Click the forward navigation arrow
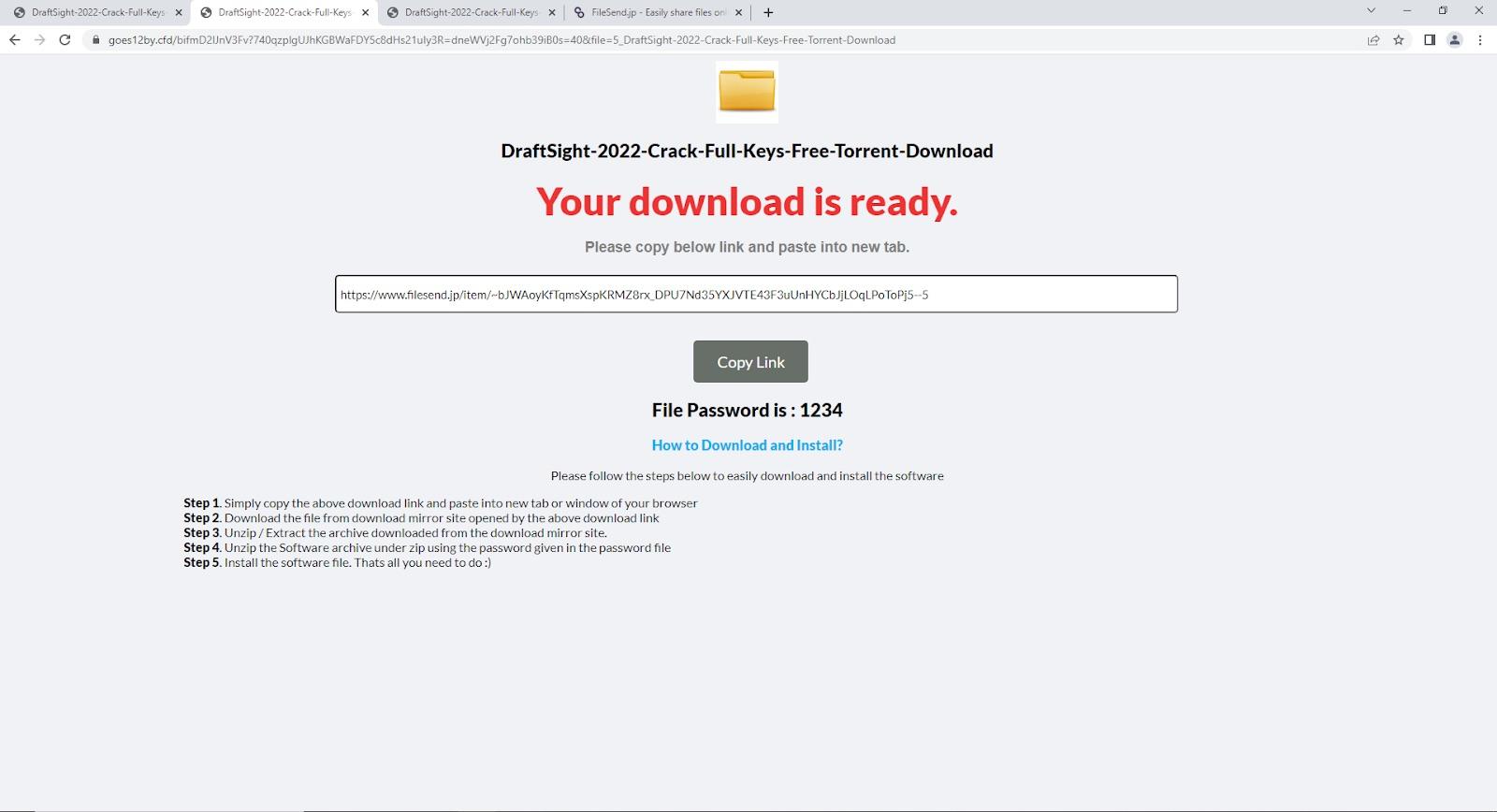1497x812 pixels. pos(39,39)
